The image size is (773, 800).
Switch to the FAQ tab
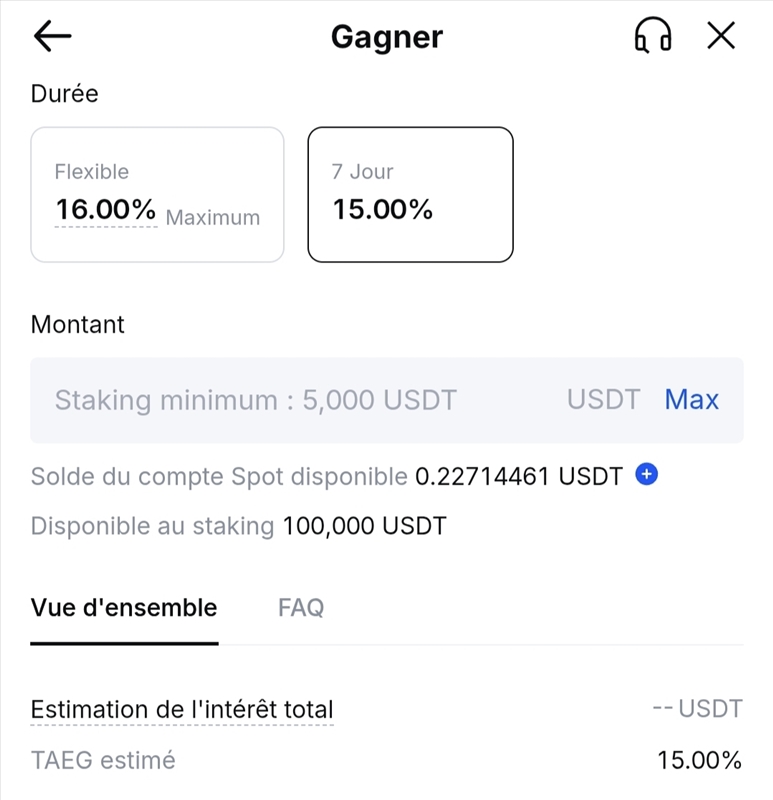click(300, 607)
